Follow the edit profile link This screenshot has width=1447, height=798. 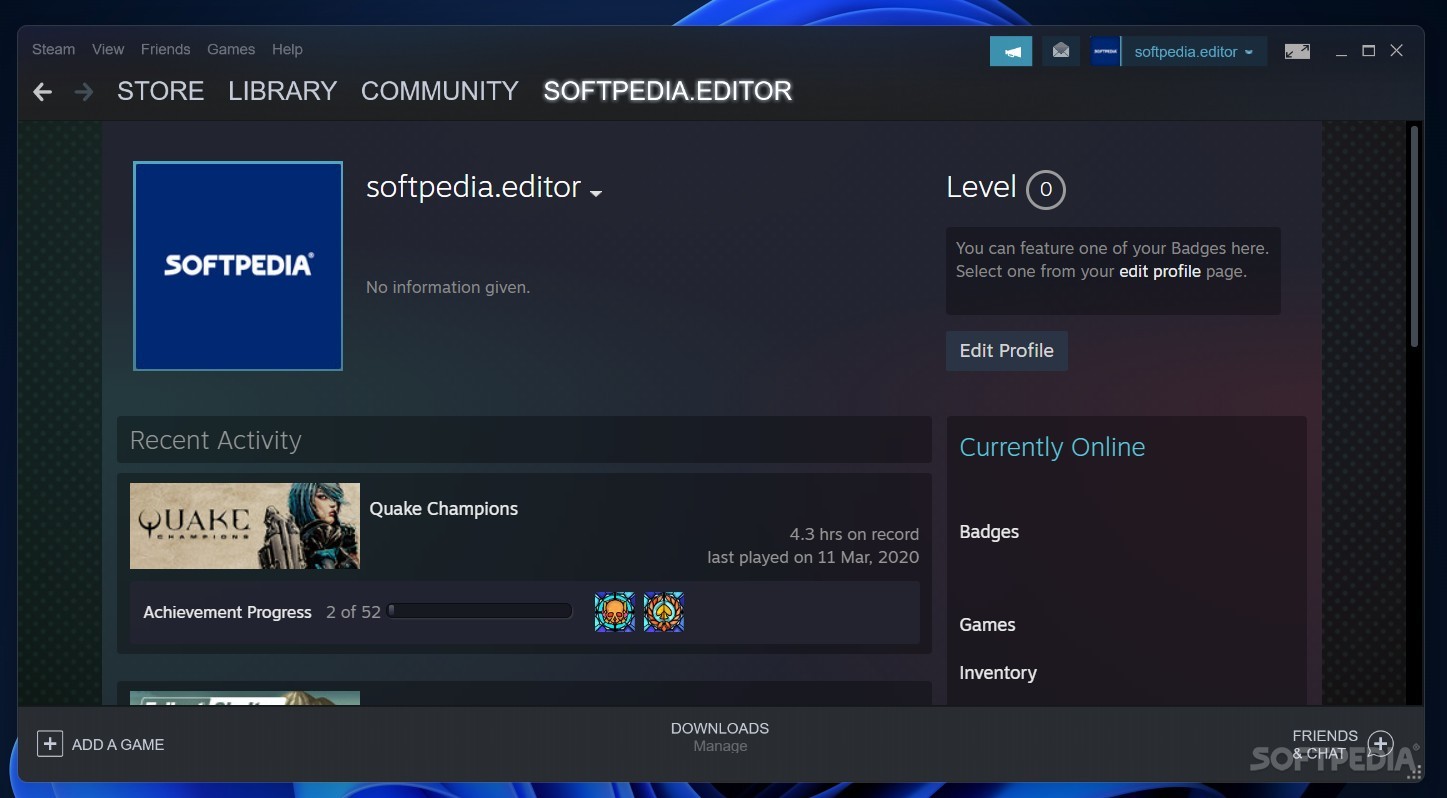(x=1159, y=271)
